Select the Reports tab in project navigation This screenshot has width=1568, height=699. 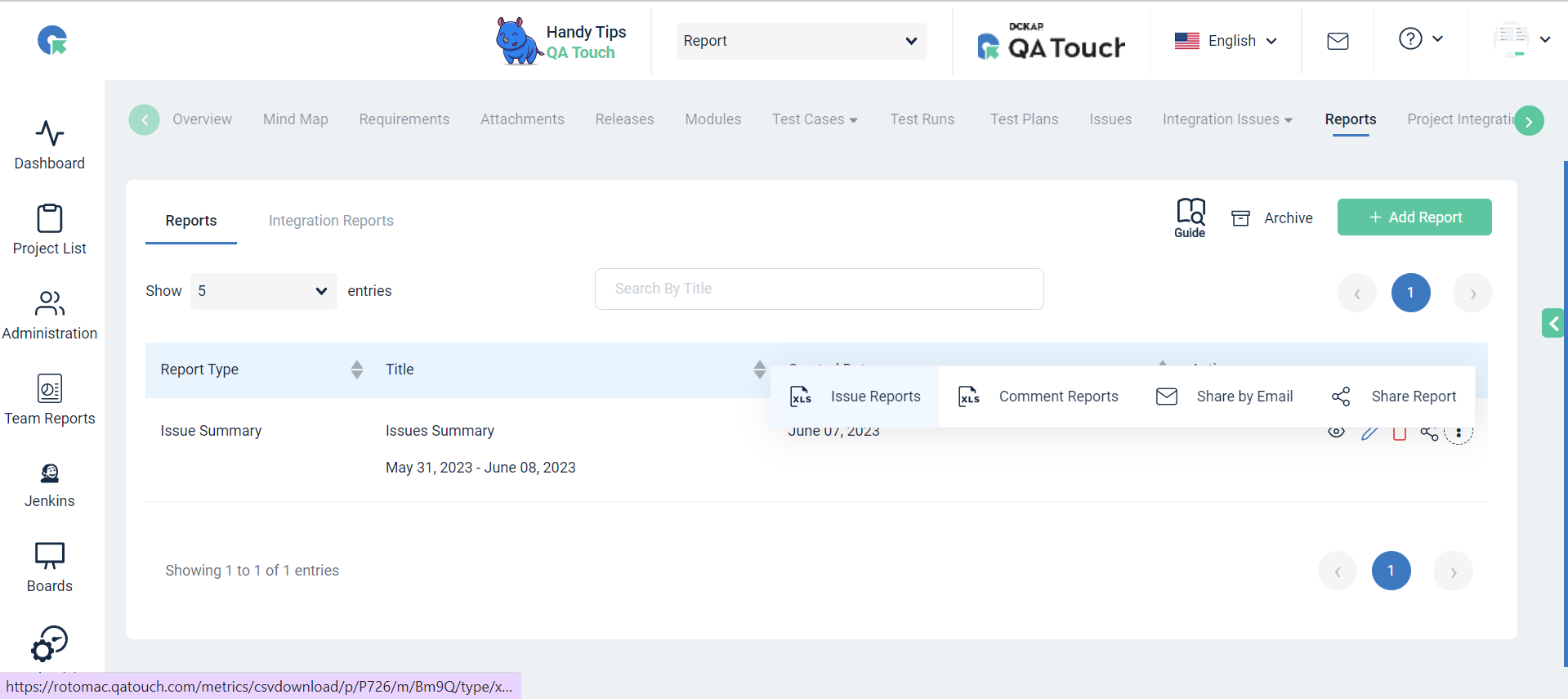click(1350, 119)
